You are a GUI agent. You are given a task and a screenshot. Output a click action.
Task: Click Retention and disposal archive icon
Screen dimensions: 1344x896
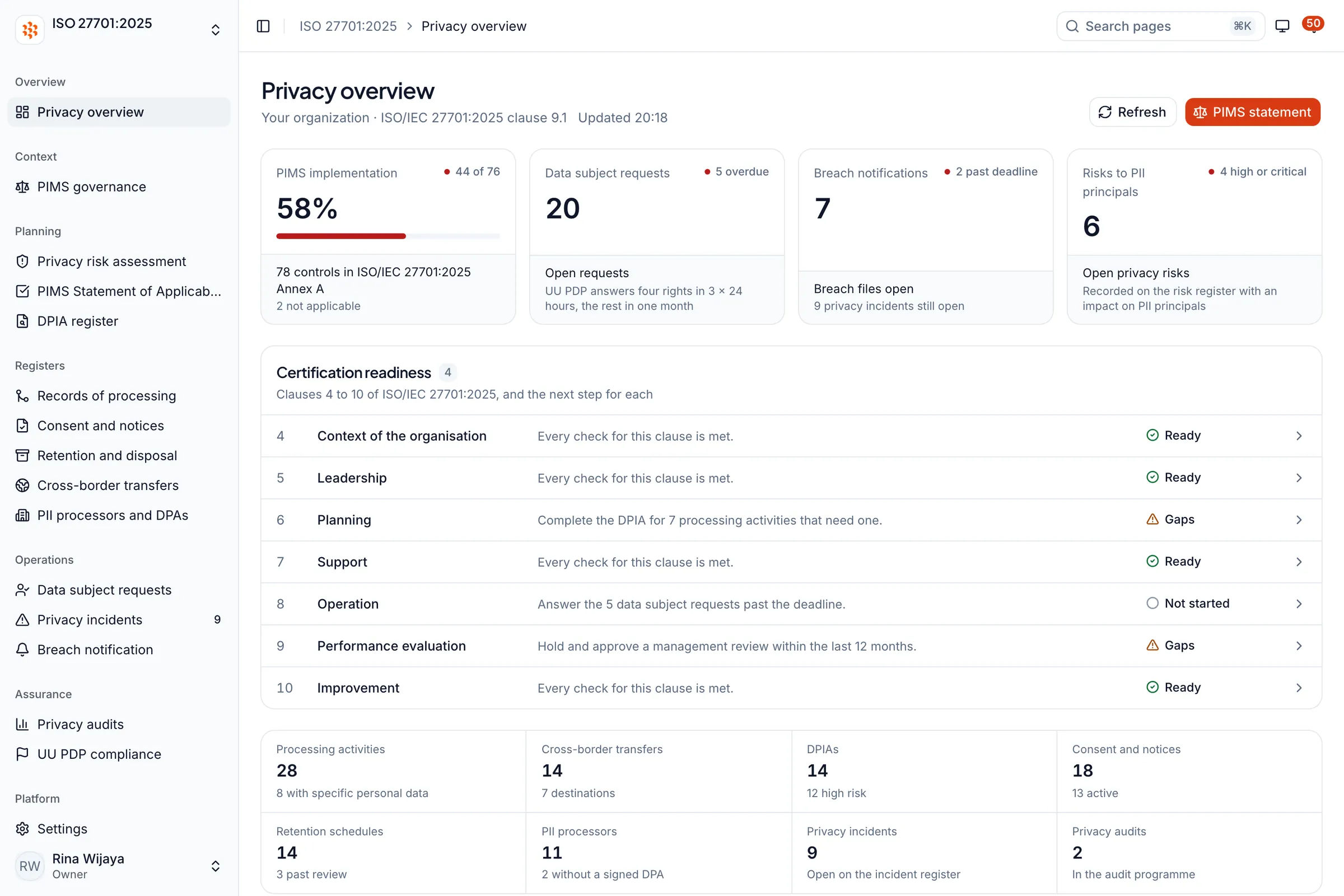[x=22, y=455]
